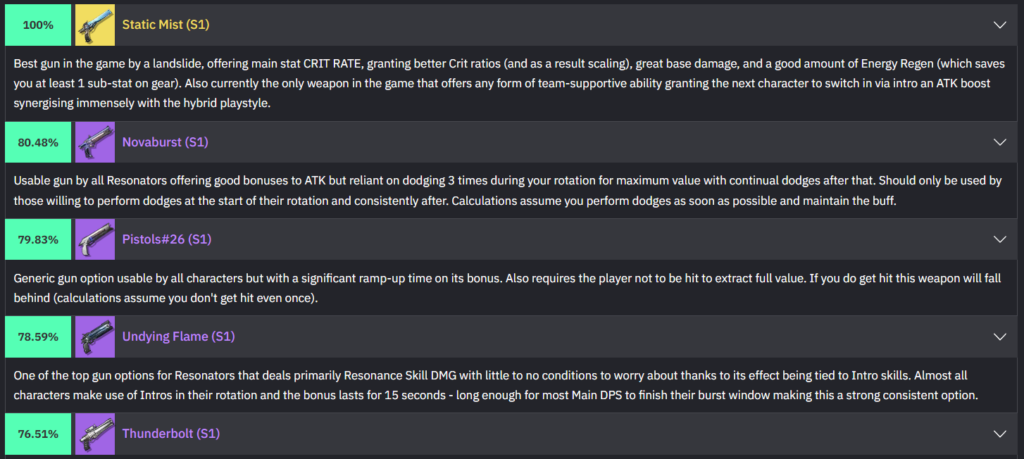This screenshot has height=459, width=1024.
Task: Expand the Static Mist chevron
Action: [x=999, y=24]
